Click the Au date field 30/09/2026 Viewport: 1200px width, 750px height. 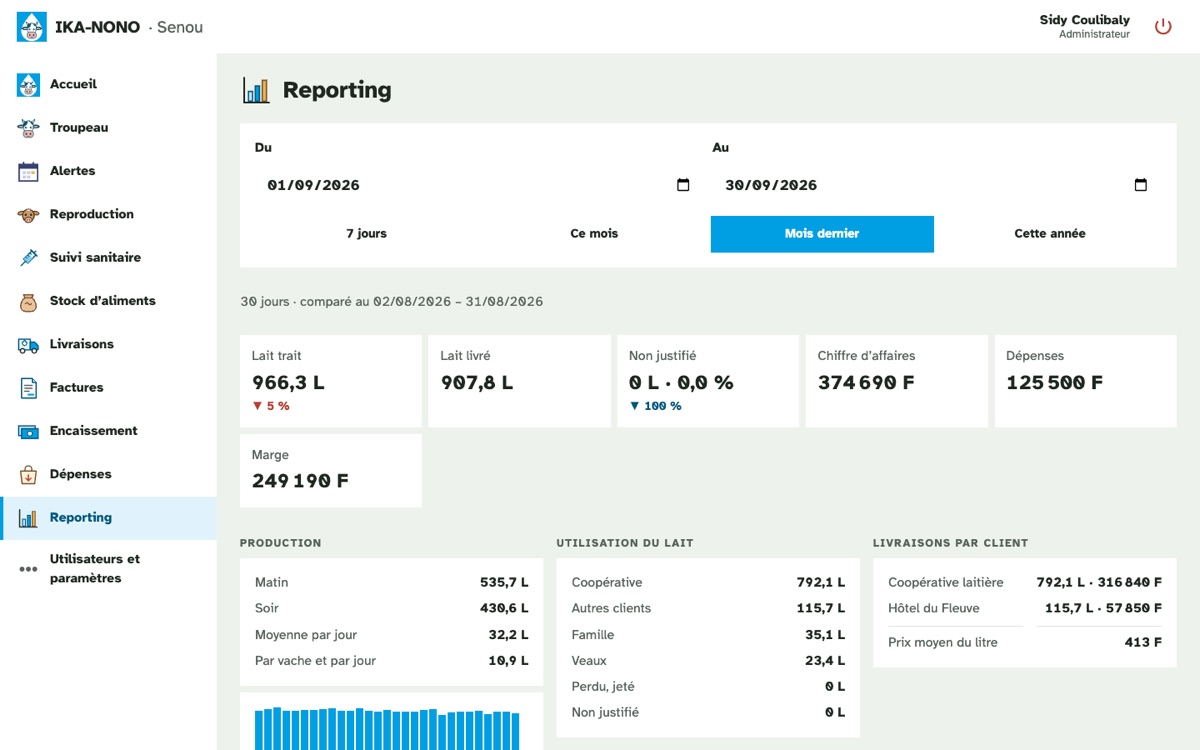936,185
